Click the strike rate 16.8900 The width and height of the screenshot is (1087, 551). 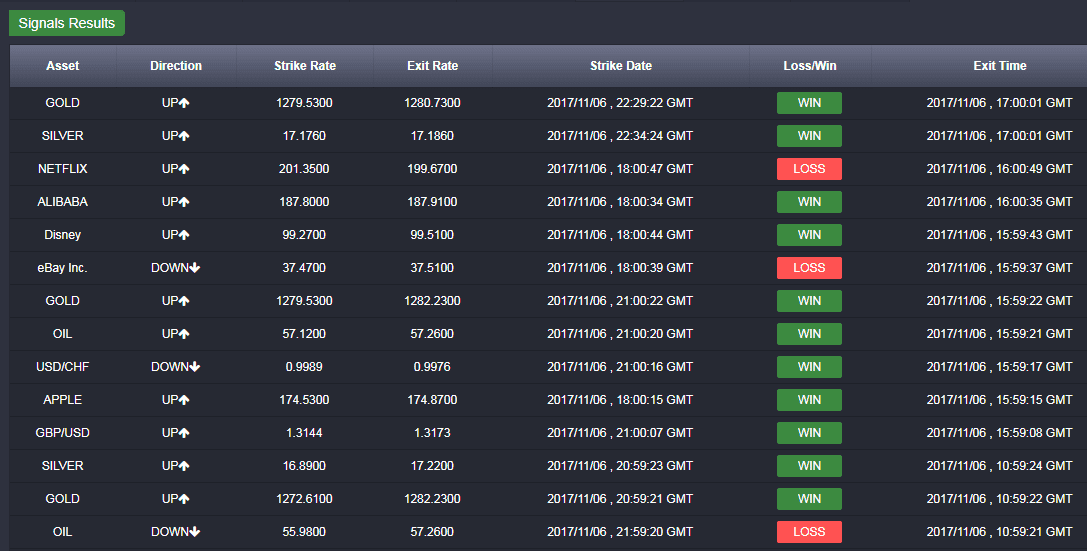[x=304, y=466]
